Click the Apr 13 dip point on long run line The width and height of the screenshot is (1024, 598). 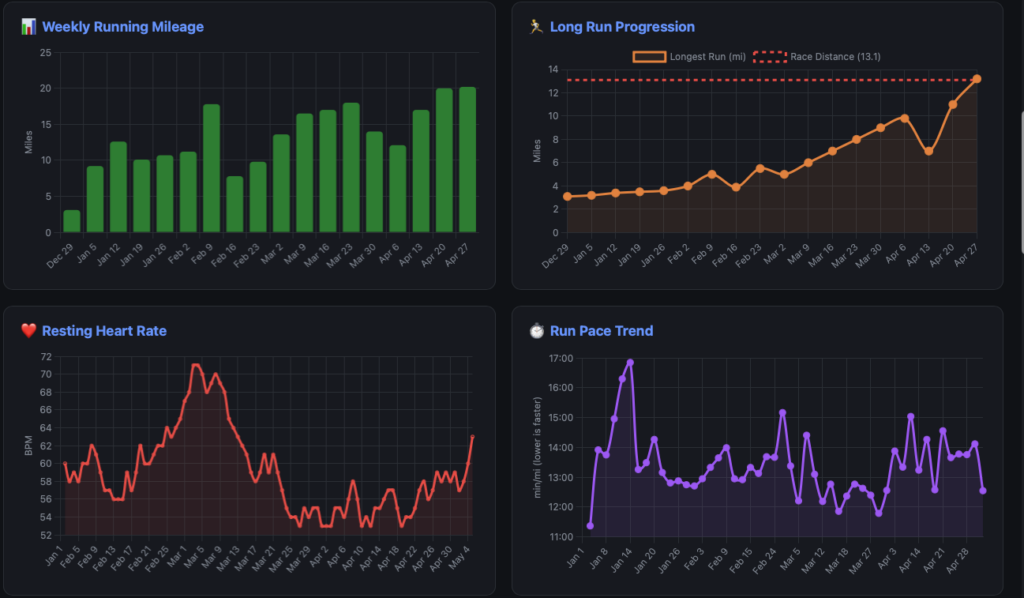coord(929,151)
